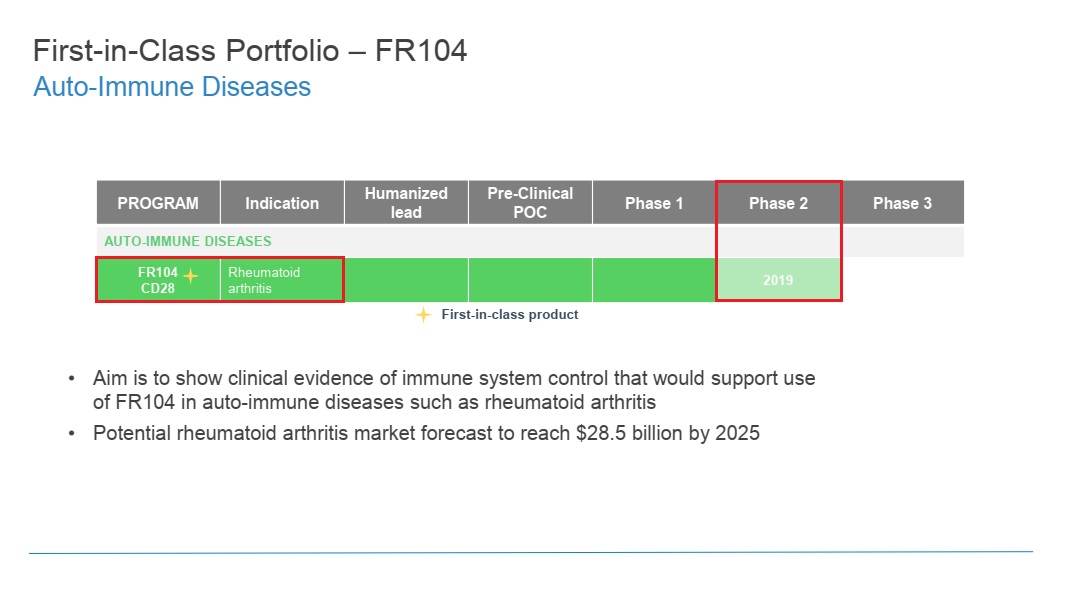The height and width of the screenshot is (603, 1072).
Task: Click the yellow star beside FR104
Action: [x=191, y=276]
